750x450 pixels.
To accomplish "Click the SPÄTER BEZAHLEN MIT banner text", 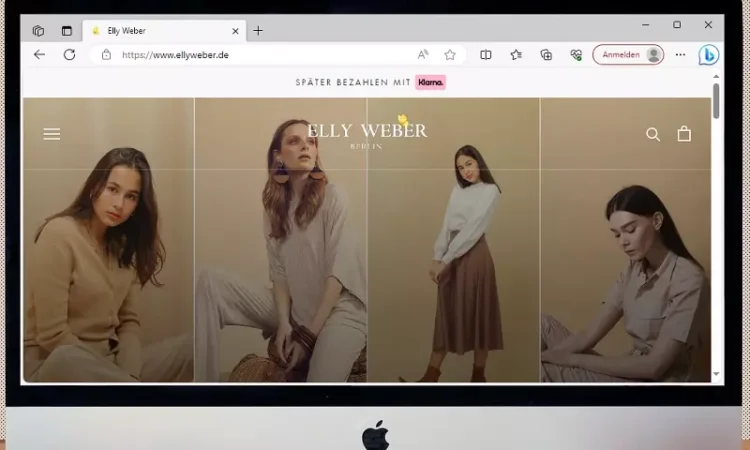I will [x=353, y=82].
